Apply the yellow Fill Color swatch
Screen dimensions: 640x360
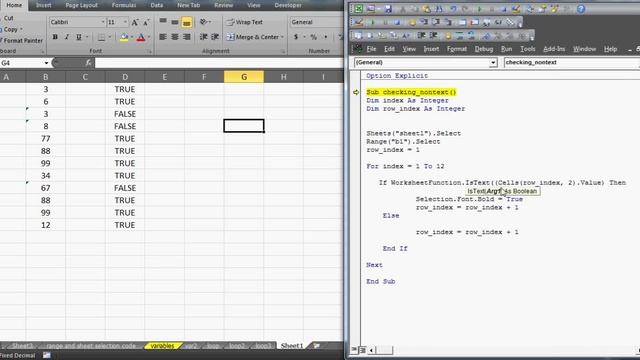[124, 38]
